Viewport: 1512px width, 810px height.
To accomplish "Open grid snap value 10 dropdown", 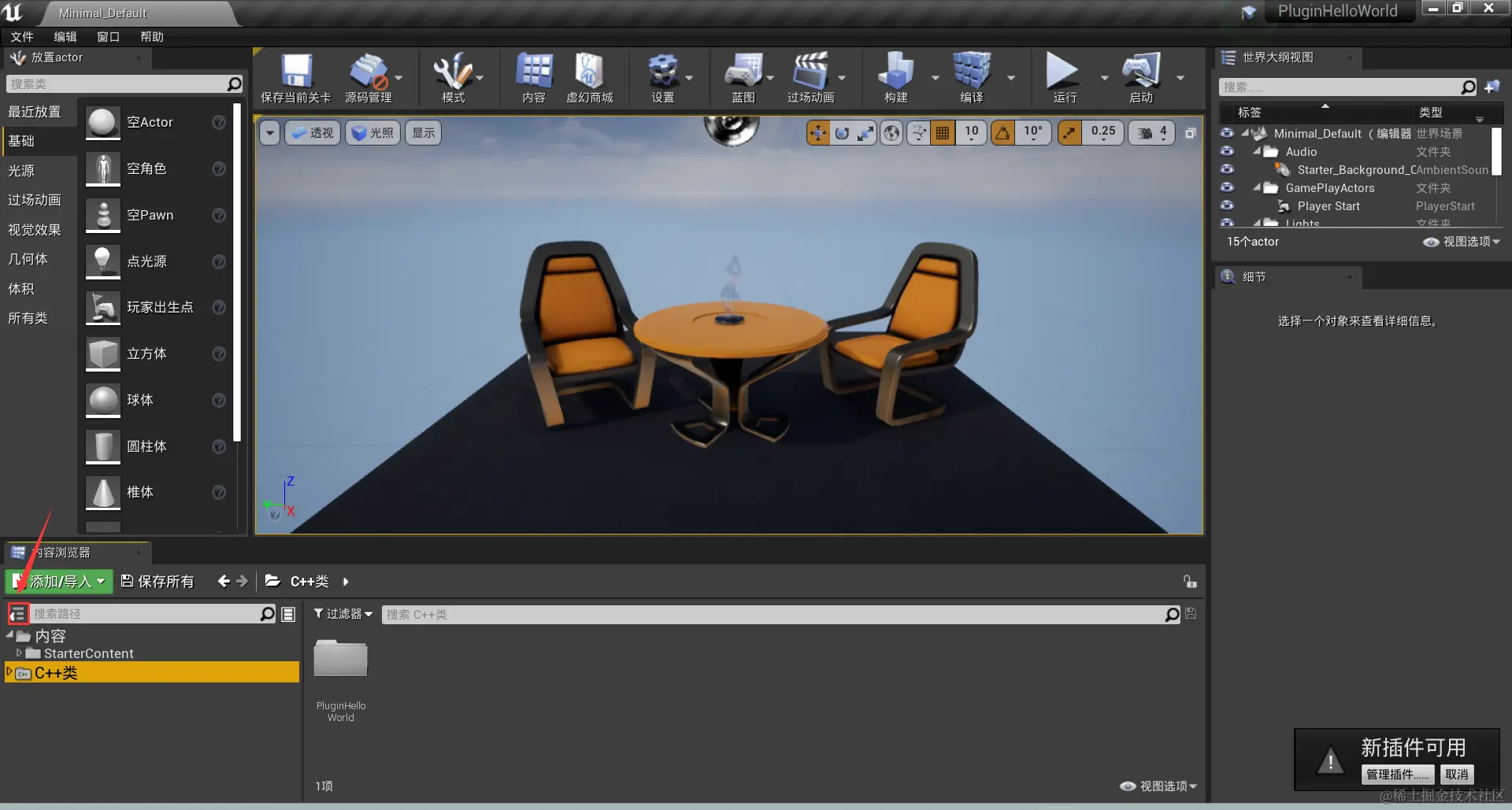I will pyautogui.click(x=972, y=133).
